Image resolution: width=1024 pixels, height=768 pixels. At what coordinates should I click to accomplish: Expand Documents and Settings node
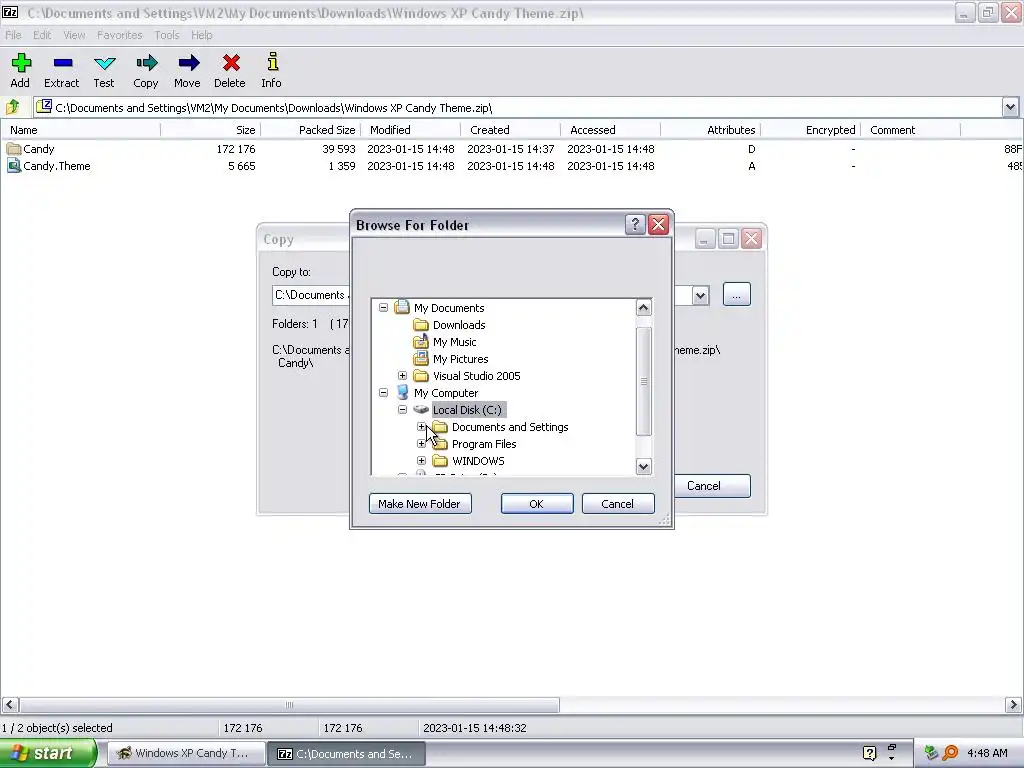pos(421,426)
